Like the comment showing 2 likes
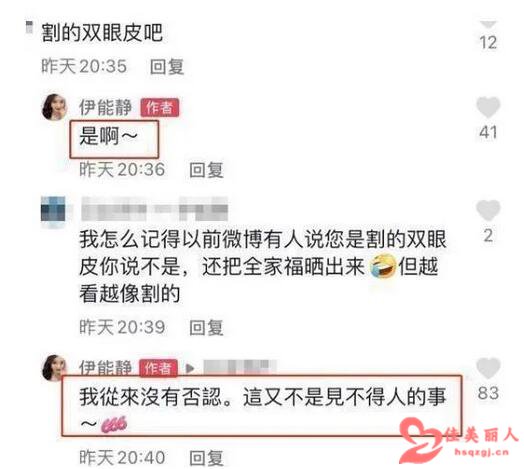The width and height of the screenshot is (524, 469). tap(488, 210)
